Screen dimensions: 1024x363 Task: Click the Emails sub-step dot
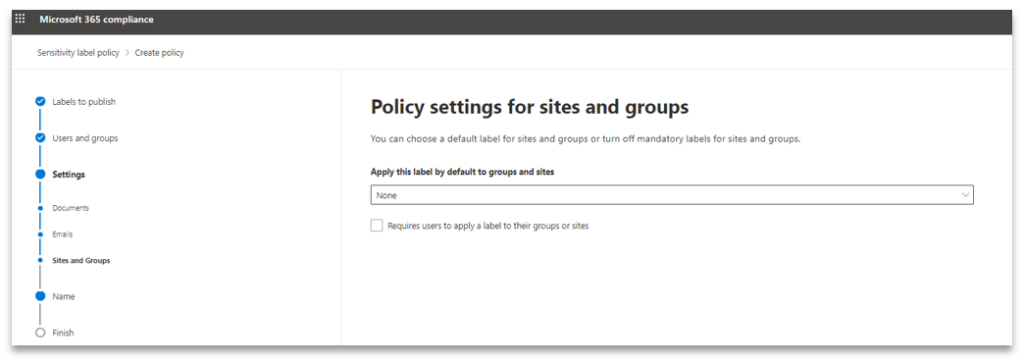point(40,234)
